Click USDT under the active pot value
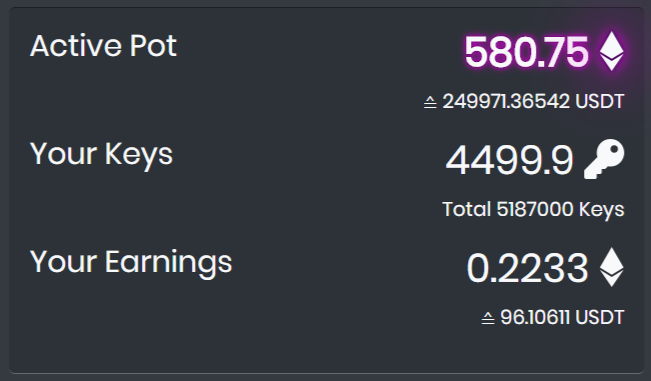Image resolution: width=651 pixels, height=381 pixels. pyautogui.click(x=600, y=102)
